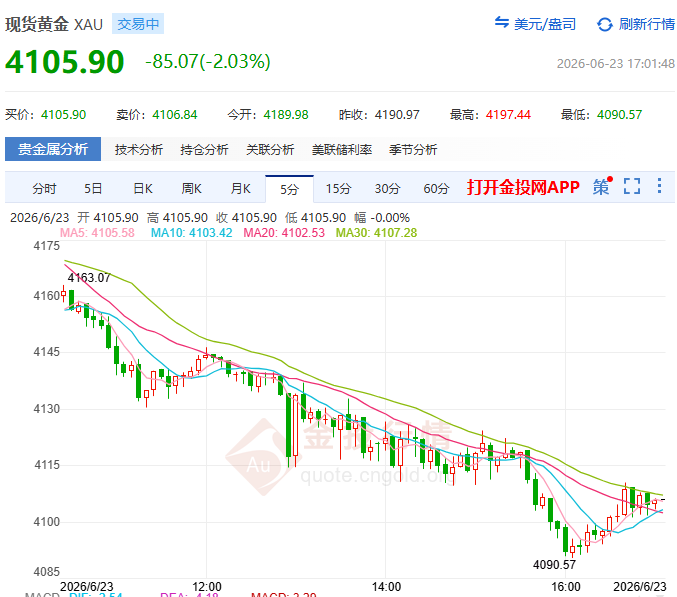Select the 贵金属分析 tab
This screenshot has width=677, height=597.
point(53,149)
